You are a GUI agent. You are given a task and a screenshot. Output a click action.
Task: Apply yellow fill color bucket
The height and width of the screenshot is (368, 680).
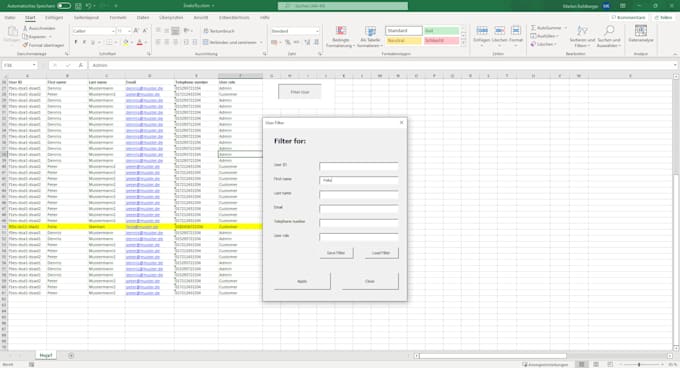(x=125, y=42)
